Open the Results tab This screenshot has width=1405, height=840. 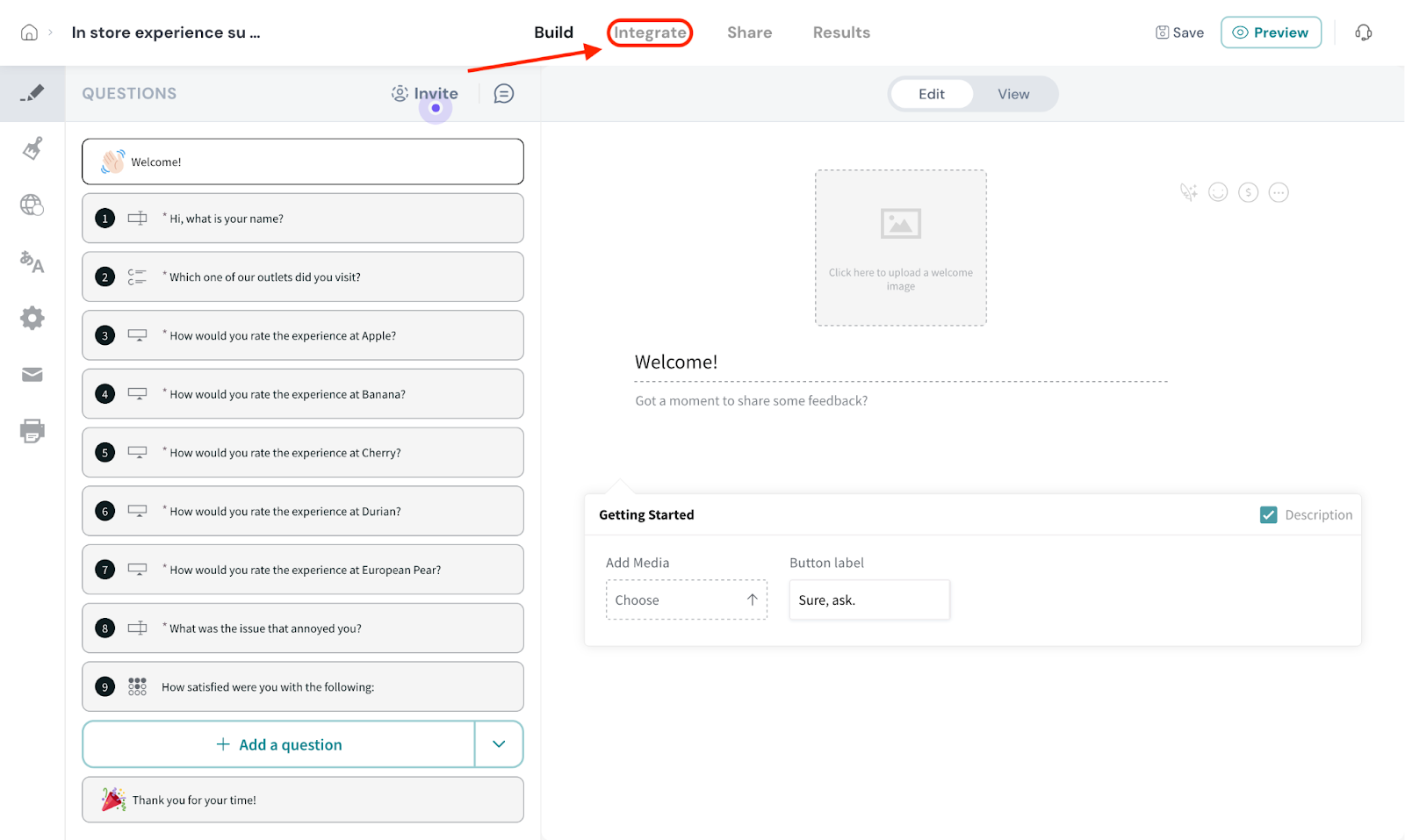click(x=840, y=32)
